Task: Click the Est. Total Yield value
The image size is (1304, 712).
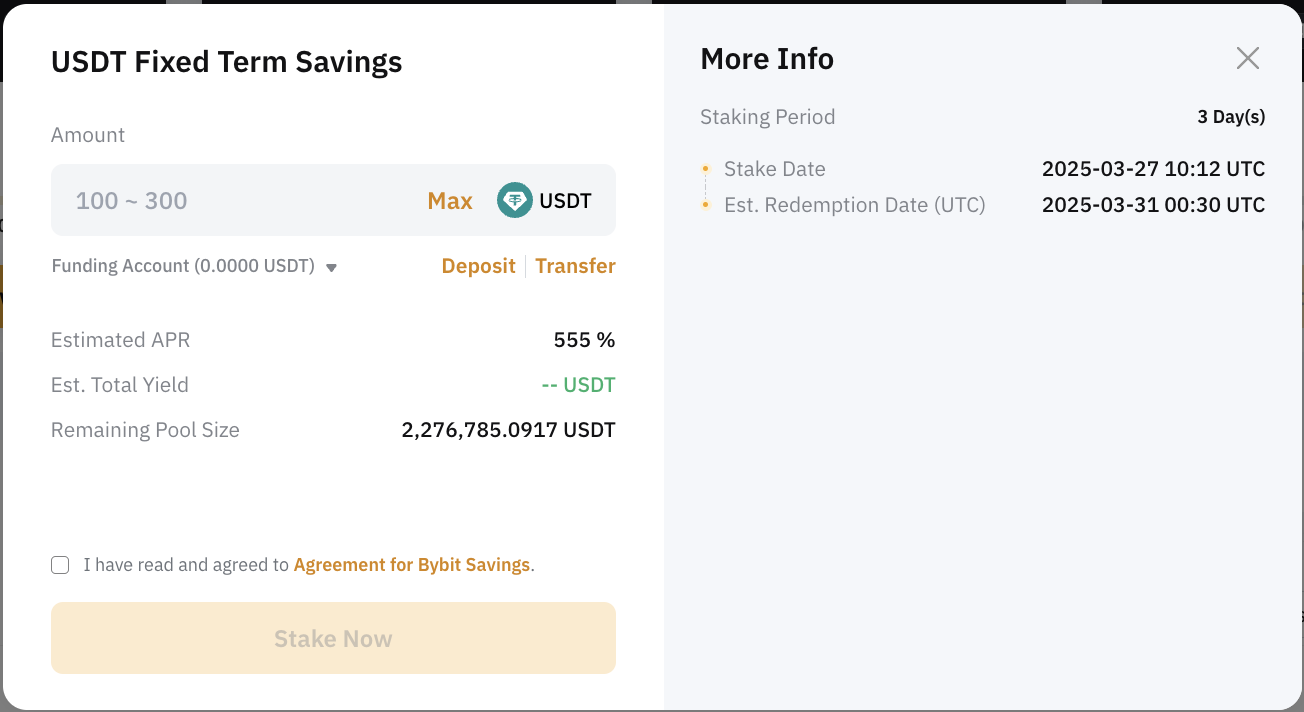Action: click(578, 385)
